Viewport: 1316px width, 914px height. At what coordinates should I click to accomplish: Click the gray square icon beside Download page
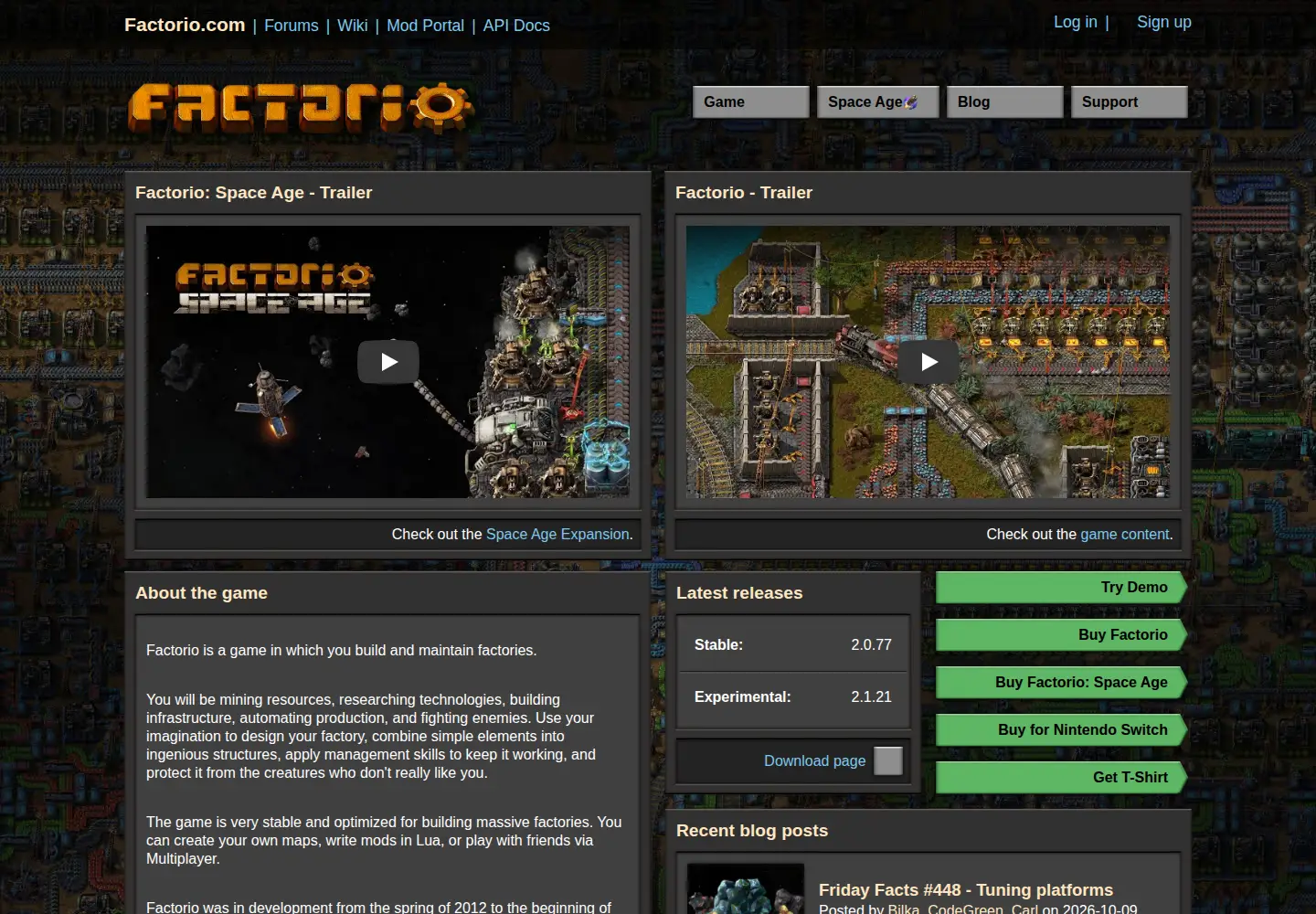[x=888, y=760]
